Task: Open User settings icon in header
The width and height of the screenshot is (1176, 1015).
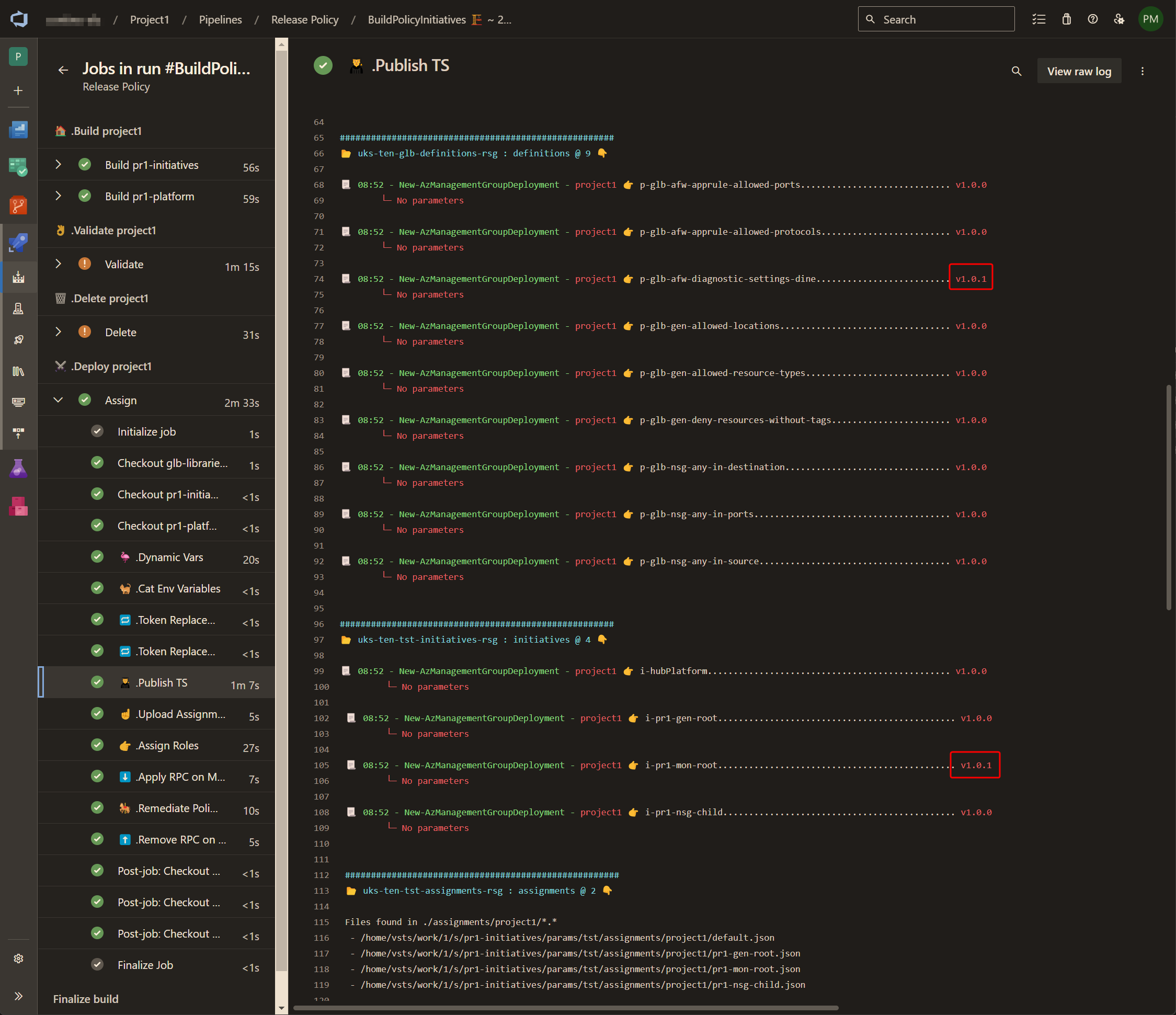Action: pyautogui.click(x=1119, y=19)
